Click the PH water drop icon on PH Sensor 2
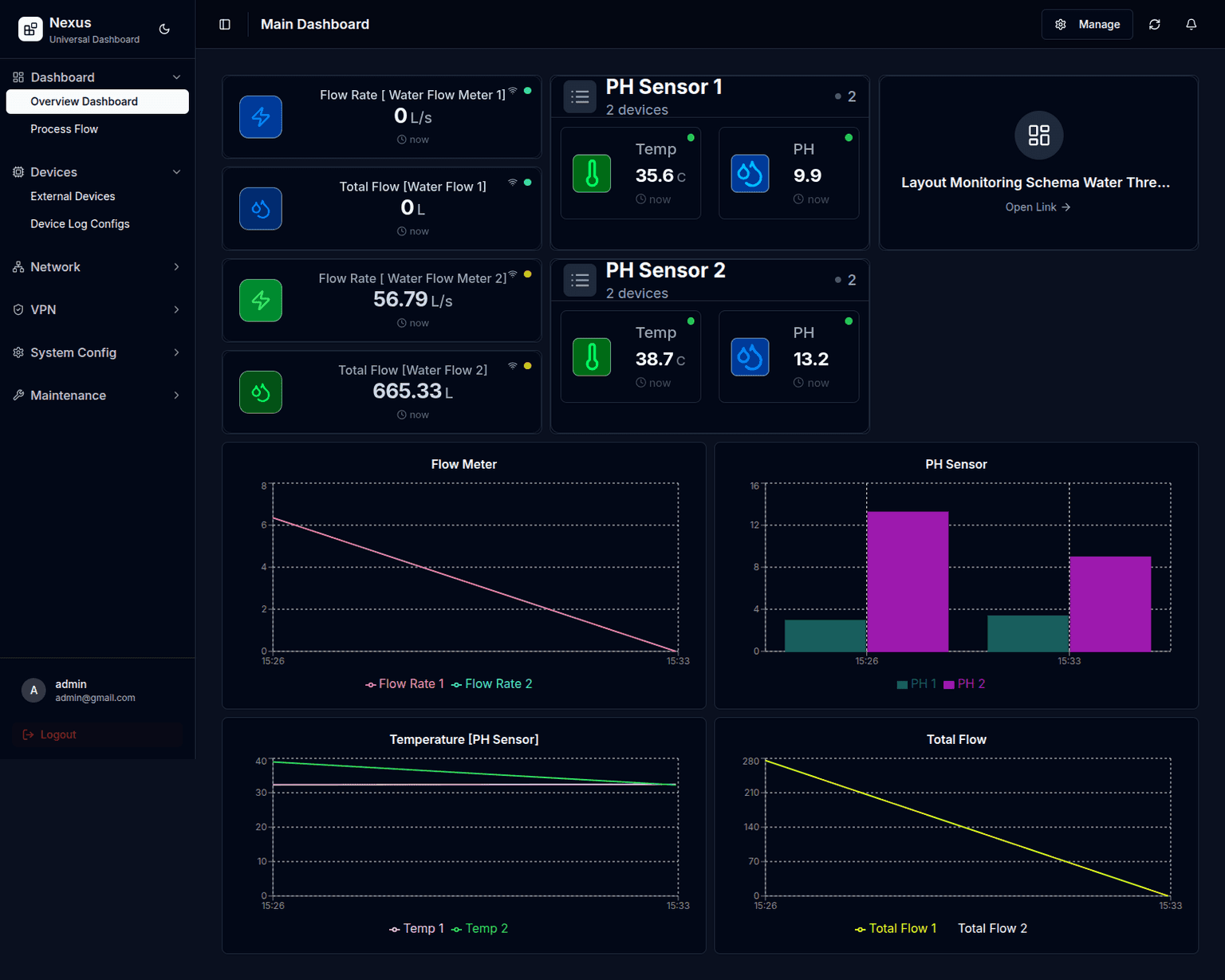 tap(749, 357)
